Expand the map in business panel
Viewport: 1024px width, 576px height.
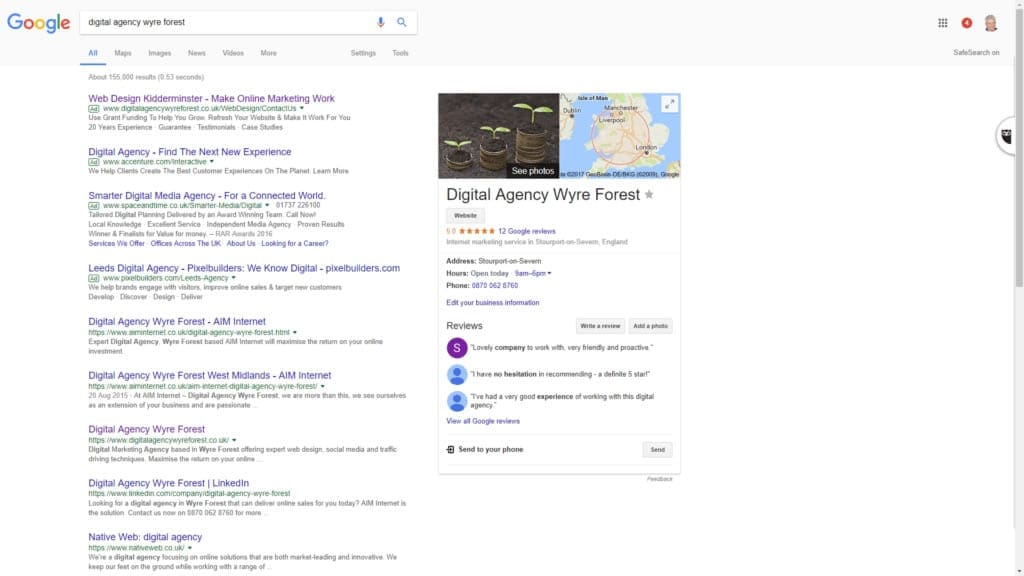click(x=669, y=104)
